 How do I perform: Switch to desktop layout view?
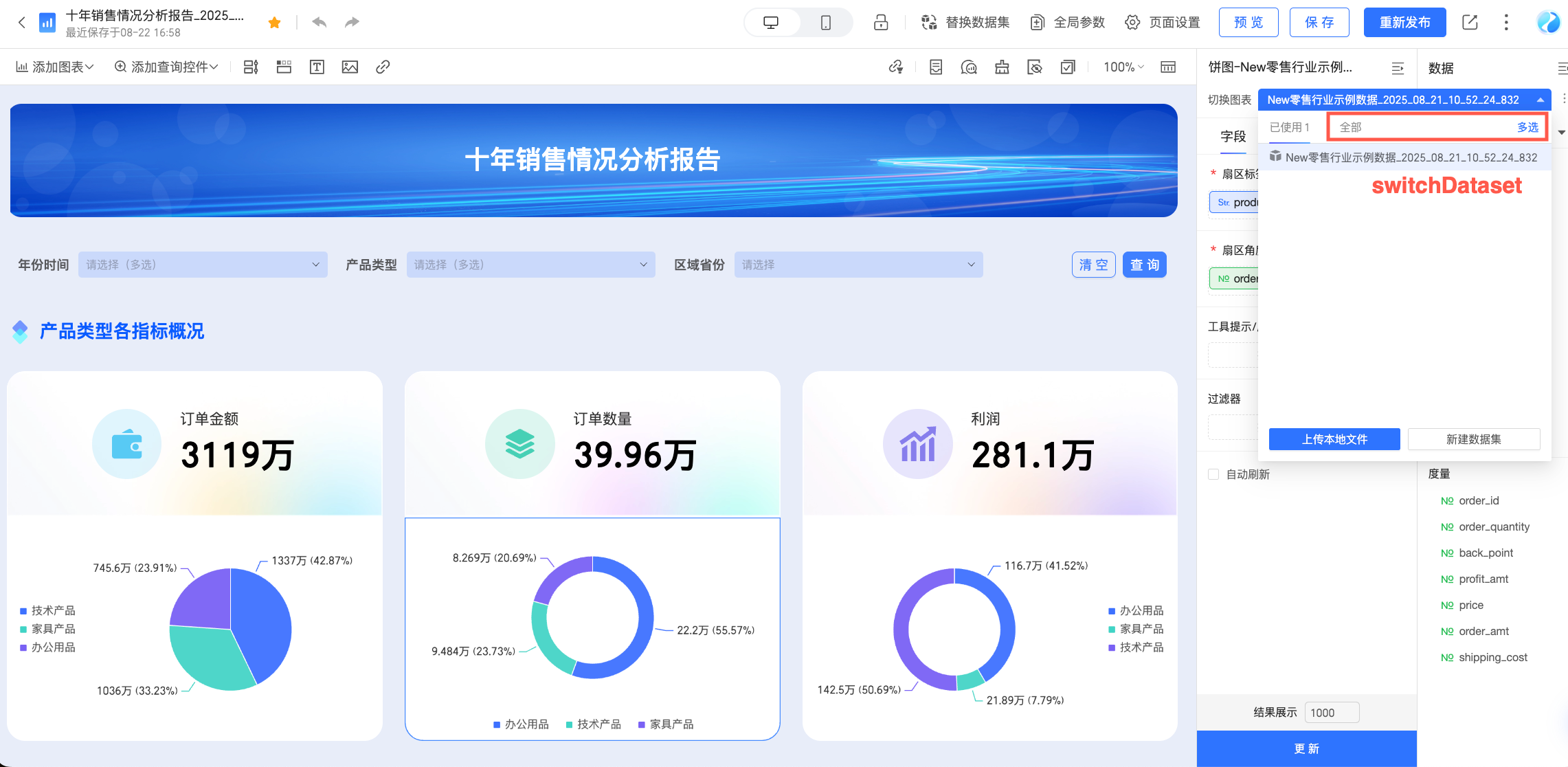pos(771,23)
